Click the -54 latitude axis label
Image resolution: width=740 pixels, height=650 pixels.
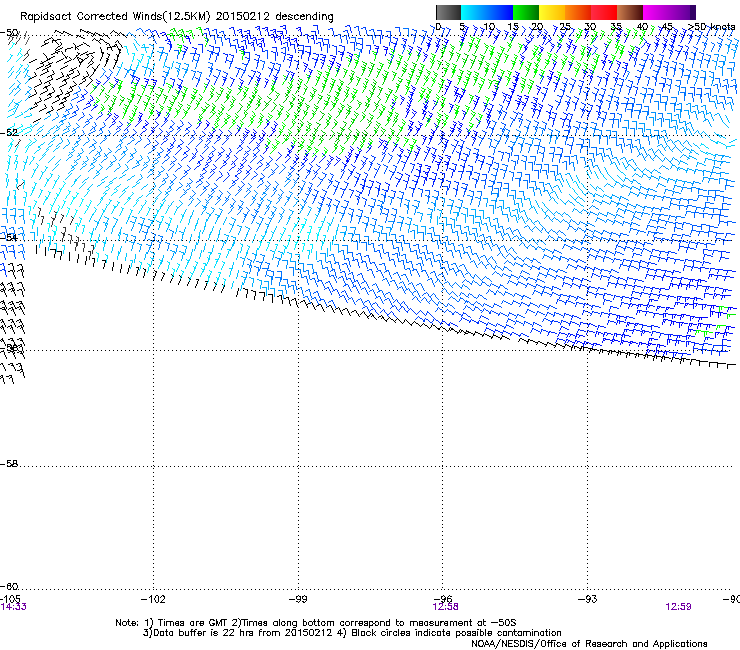point(9,237)
